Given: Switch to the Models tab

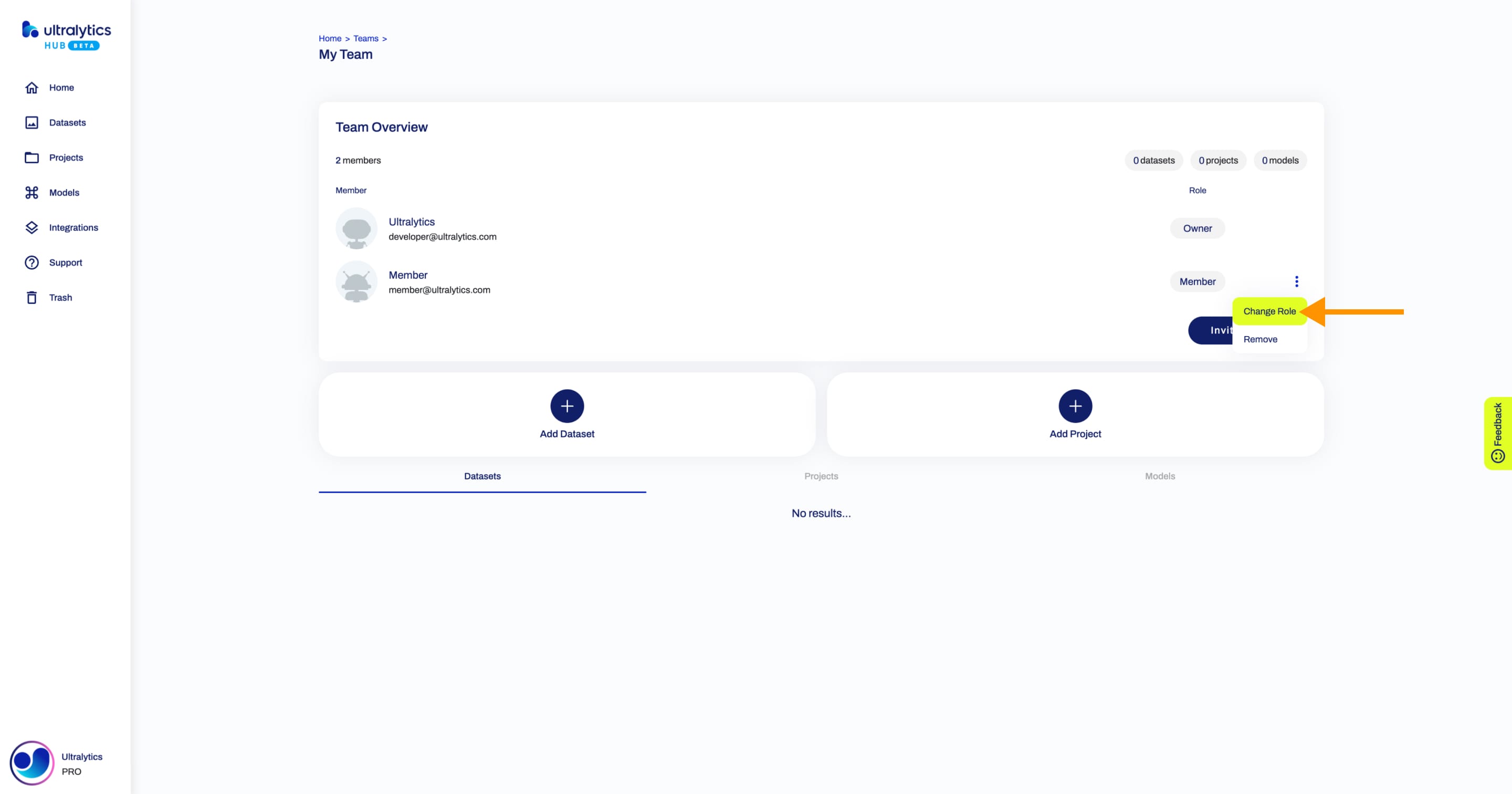Looking at the screenshot, I should tap(1159, 476).
